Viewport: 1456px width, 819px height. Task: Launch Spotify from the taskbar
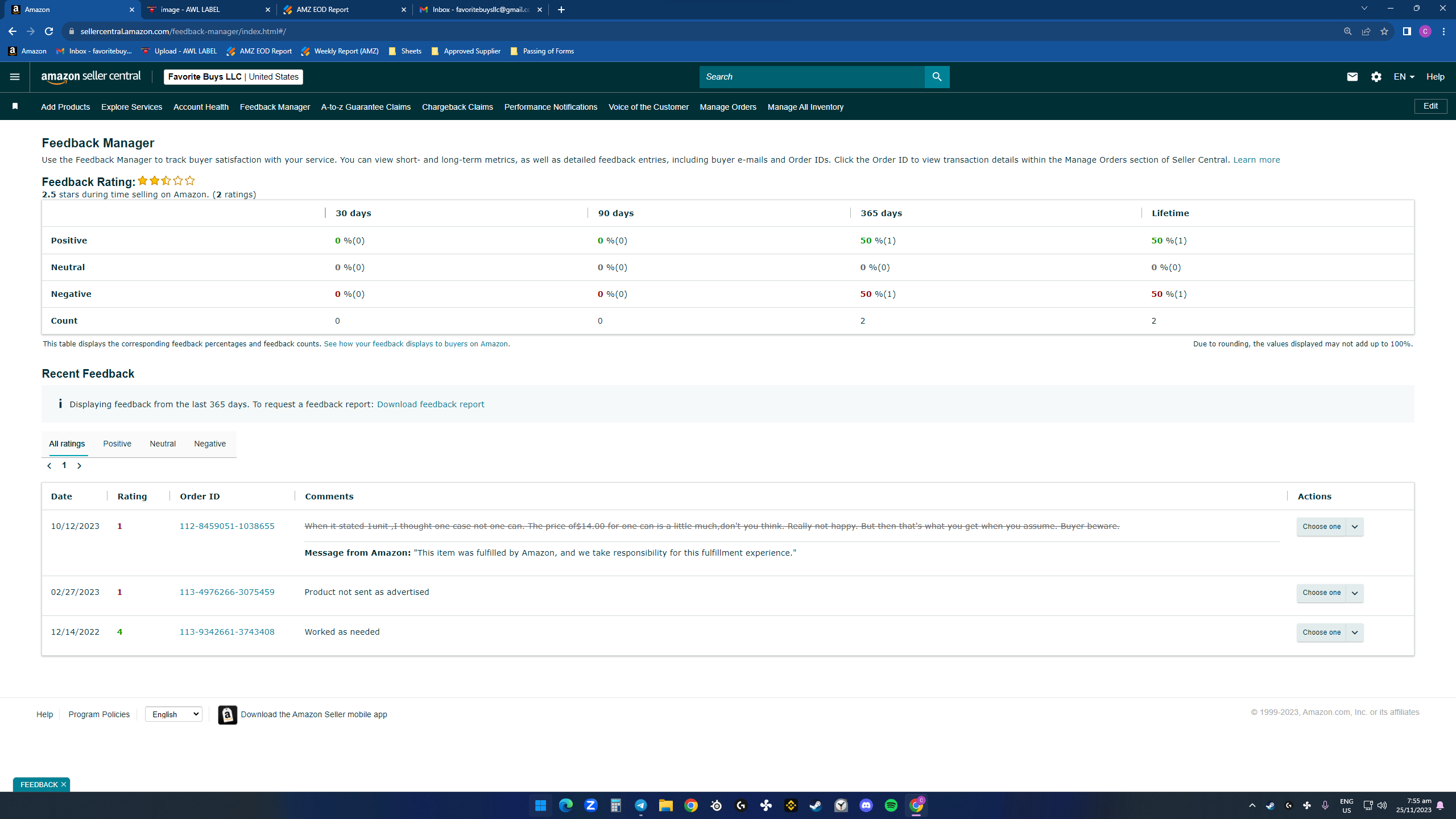(x=891, y=805)
